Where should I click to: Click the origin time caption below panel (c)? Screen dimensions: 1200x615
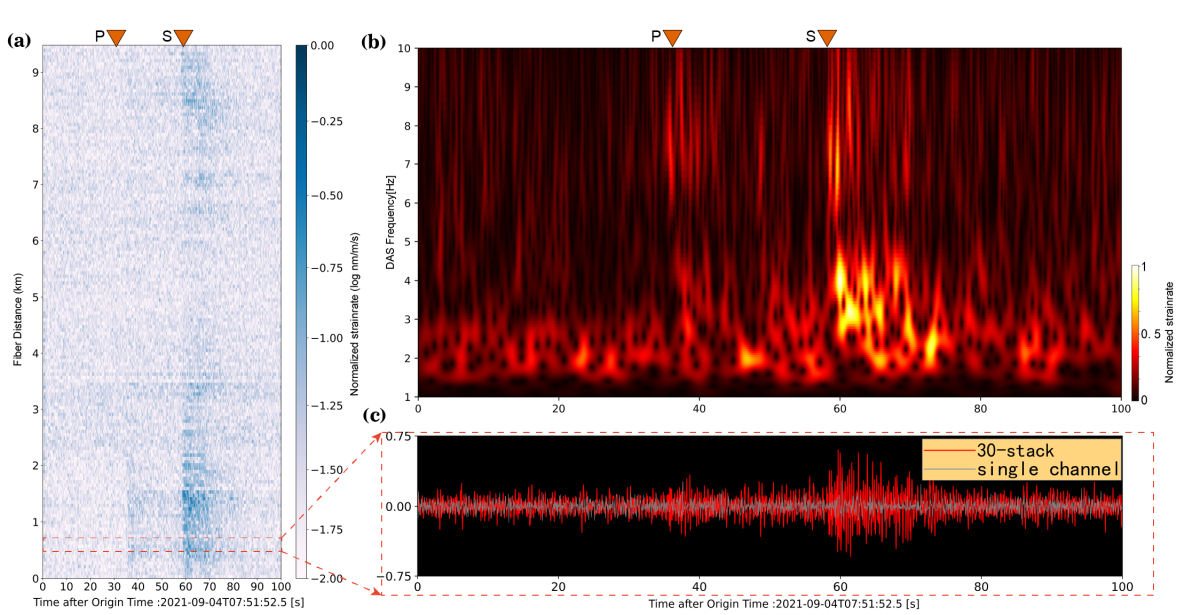[798, 604]
